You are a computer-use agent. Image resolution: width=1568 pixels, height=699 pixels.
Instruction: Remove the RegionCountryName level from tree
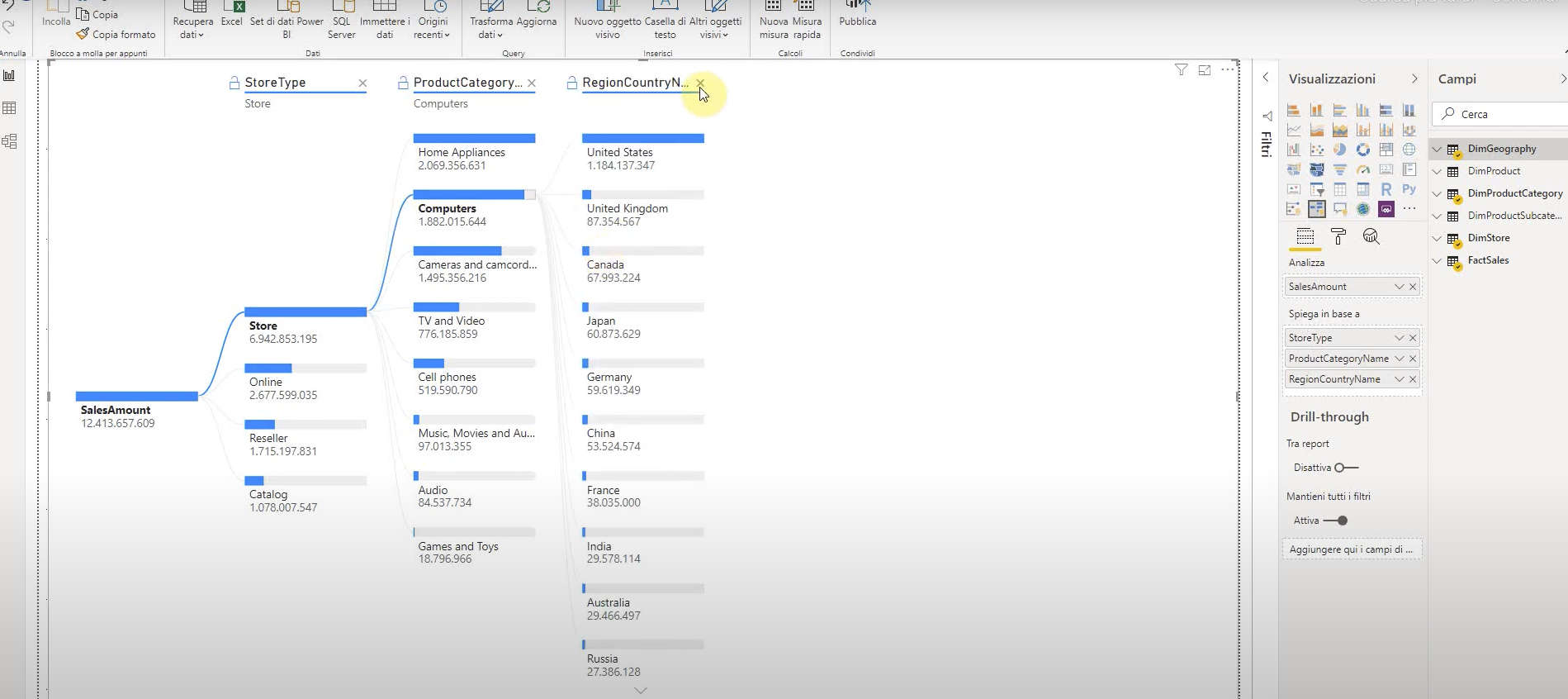700,83
